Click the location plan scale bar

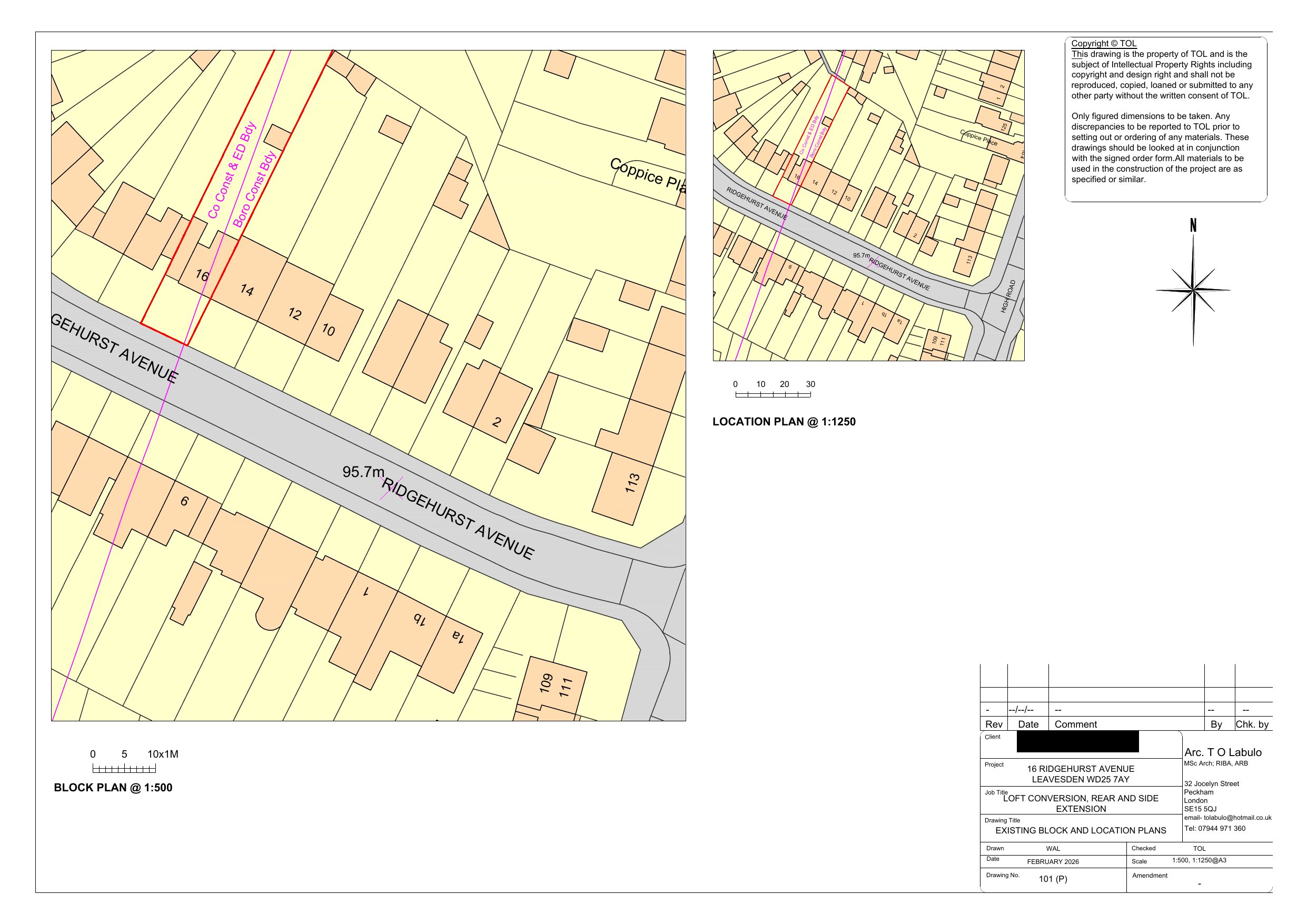tap(773, 394)
